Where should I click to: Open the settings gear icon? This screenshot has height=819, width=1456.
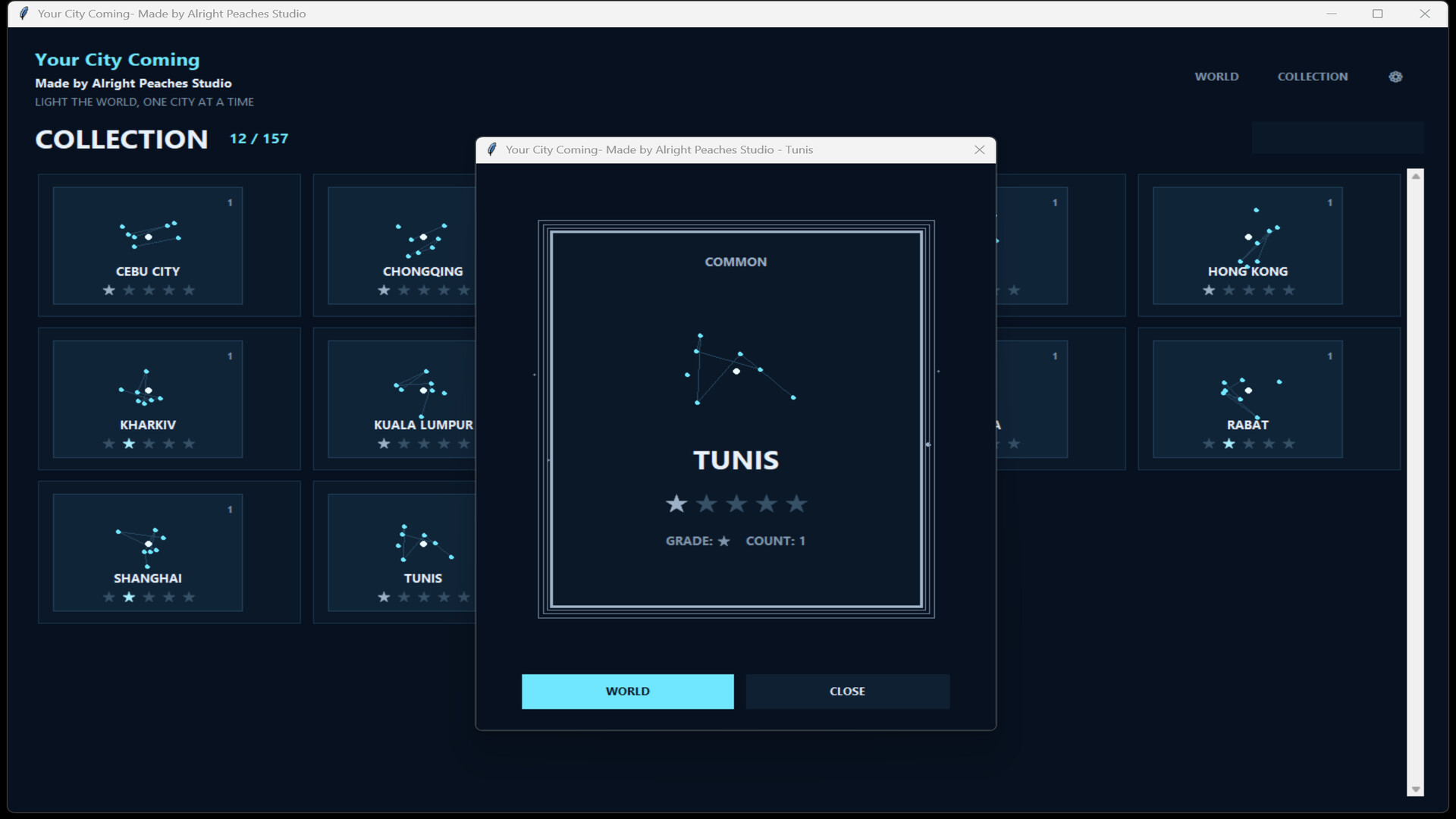pos(1395,77)
